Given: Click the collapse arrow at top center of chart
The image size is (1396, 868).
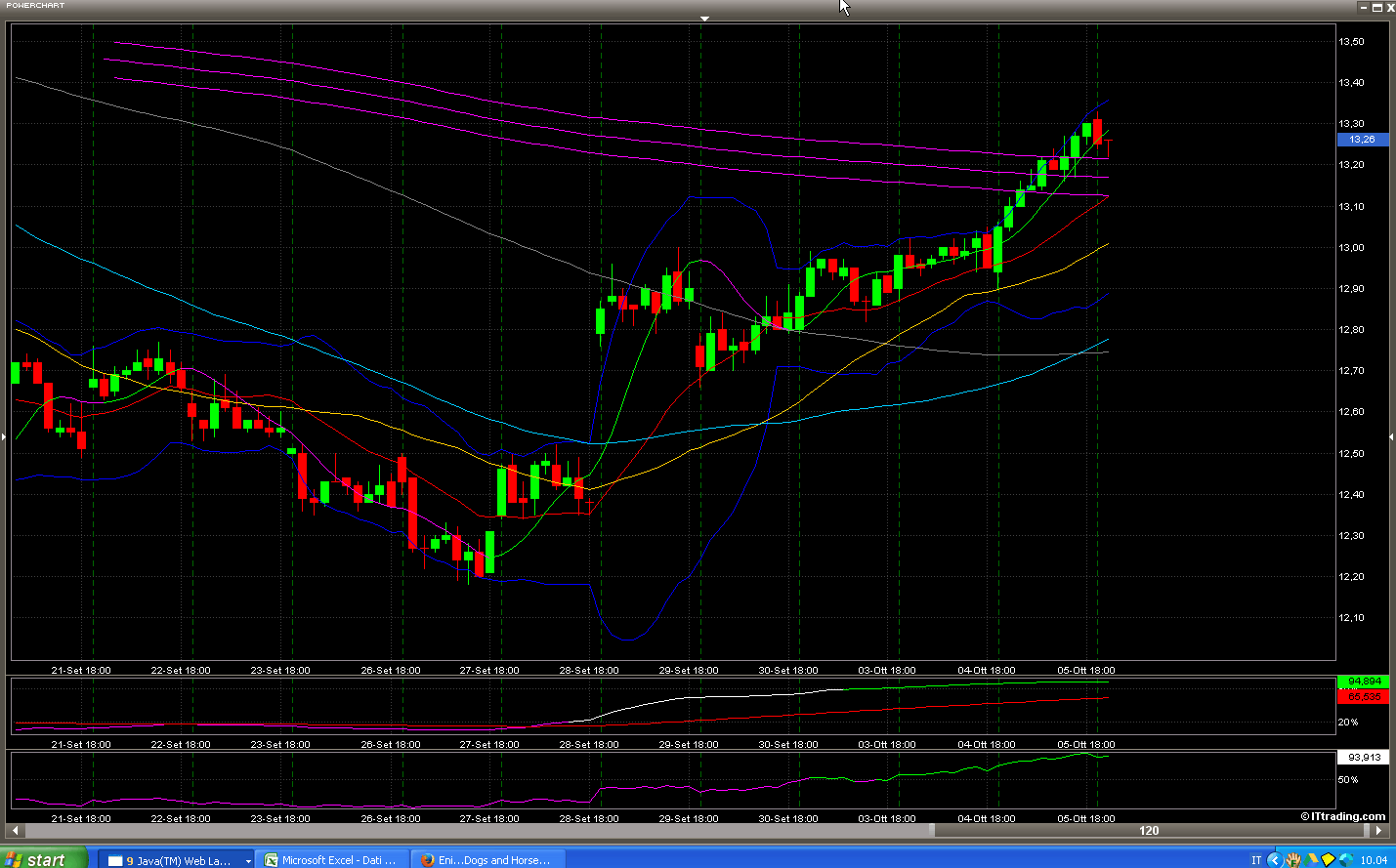Looking at the screenshot, I should [x=704, y=19].
